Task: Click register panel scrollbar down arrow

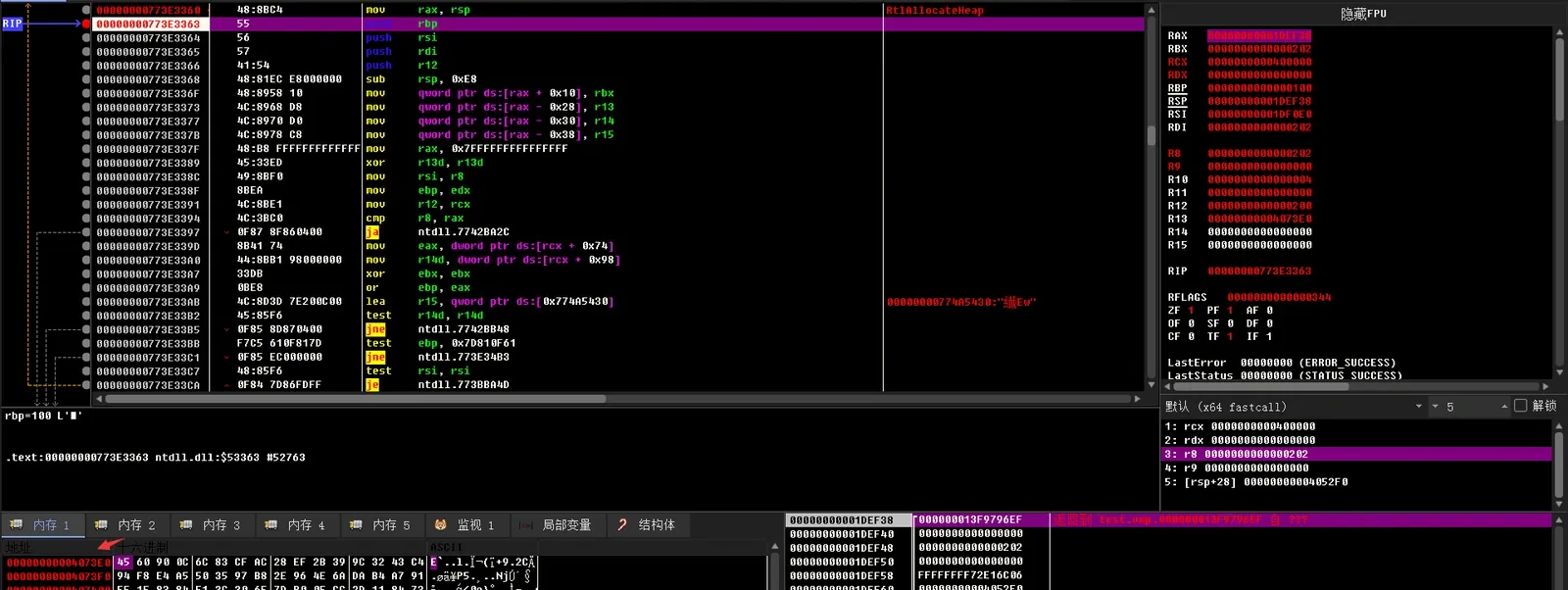Action: tap(1559, 372)
